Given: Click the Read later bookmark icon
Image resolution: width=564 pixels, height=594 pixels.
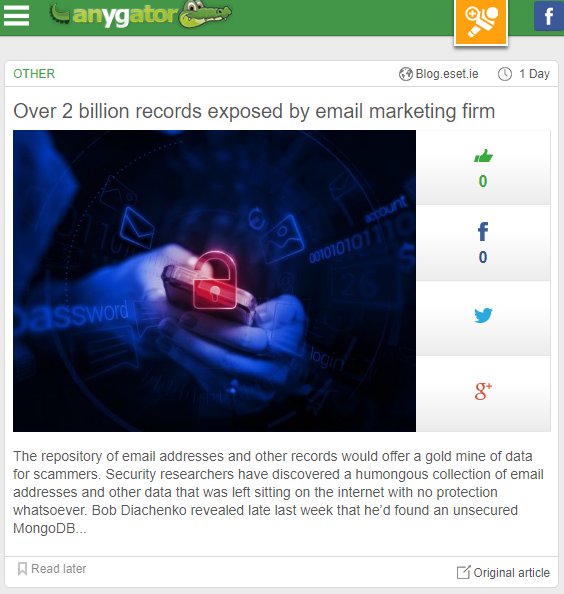Looking at the screenshot, I should [22, 569].
